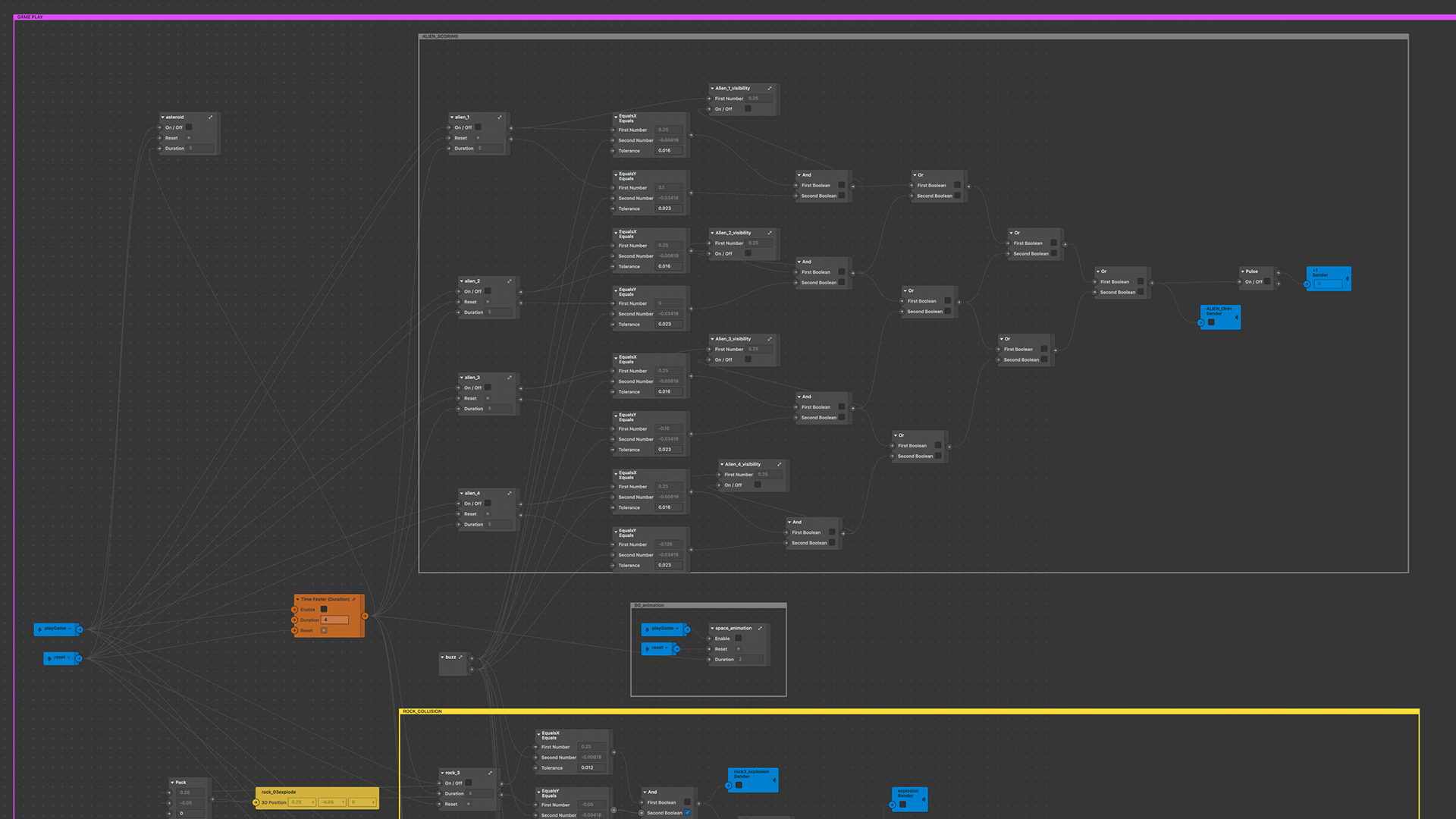Screen dimensions: 1456x819
Task: Click output port of Time Faster patch
Action: click(x=365, y=616)
